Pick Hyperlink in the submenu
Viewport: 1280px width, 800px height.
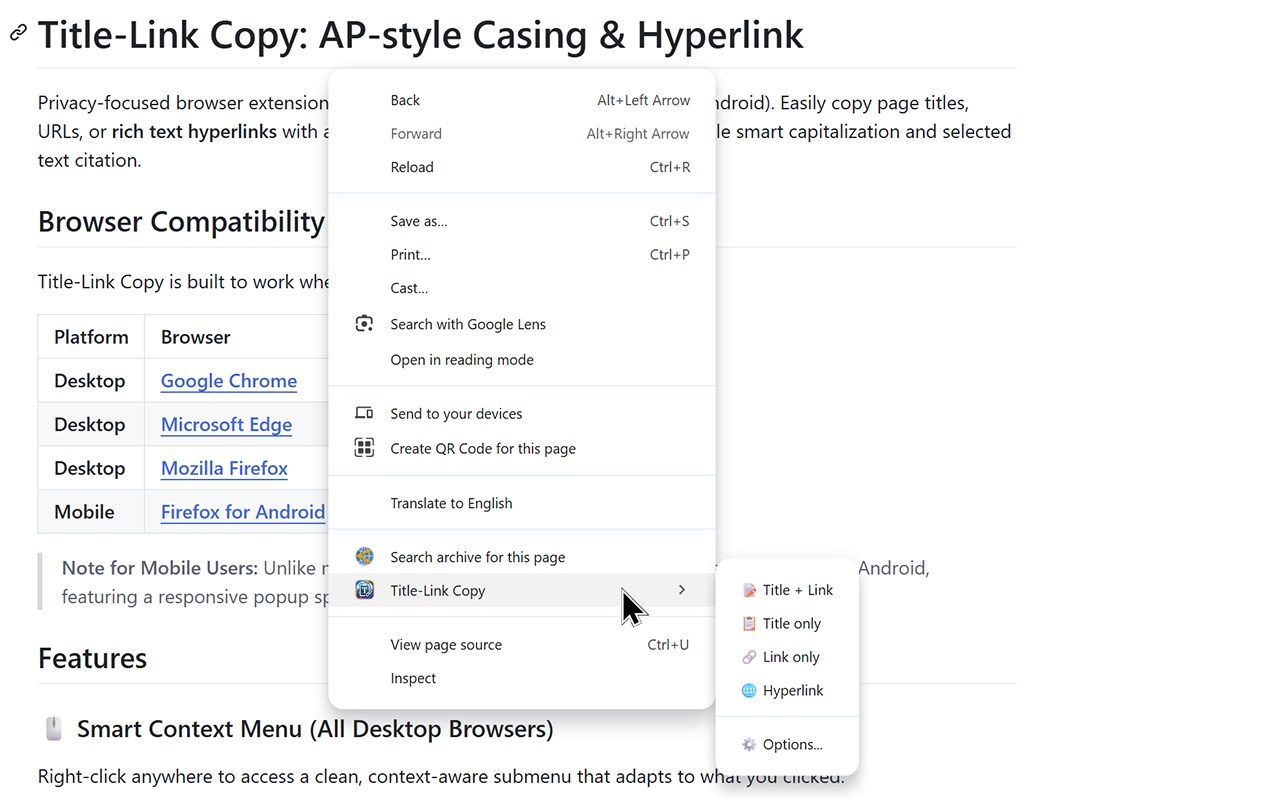787,690
